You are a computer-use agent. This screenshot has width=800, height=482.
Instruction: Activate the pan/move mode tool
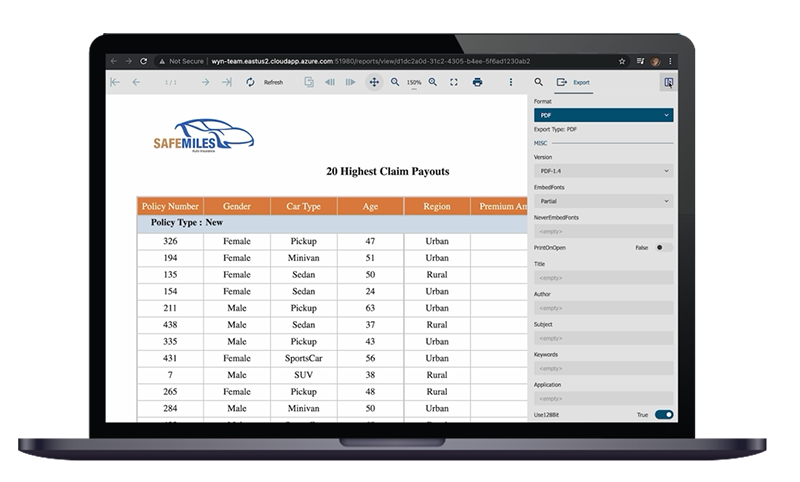pyautogui.click(x=374, y=82)
